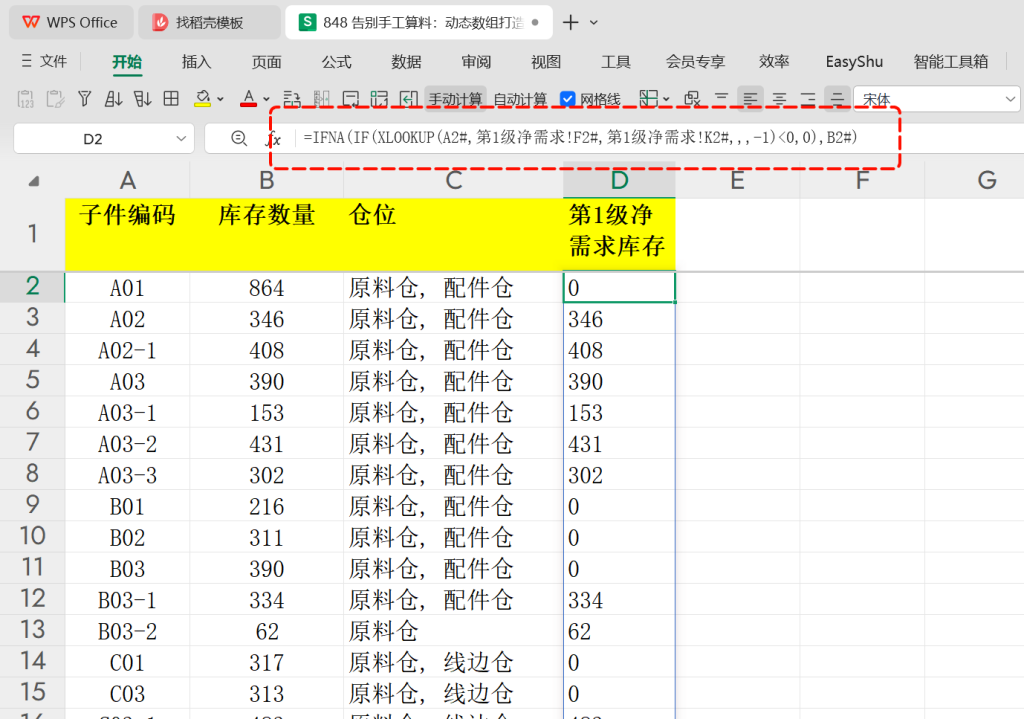Sort ascending with the A-Z icon
The image size is (1024, 719).
[113, 99]
